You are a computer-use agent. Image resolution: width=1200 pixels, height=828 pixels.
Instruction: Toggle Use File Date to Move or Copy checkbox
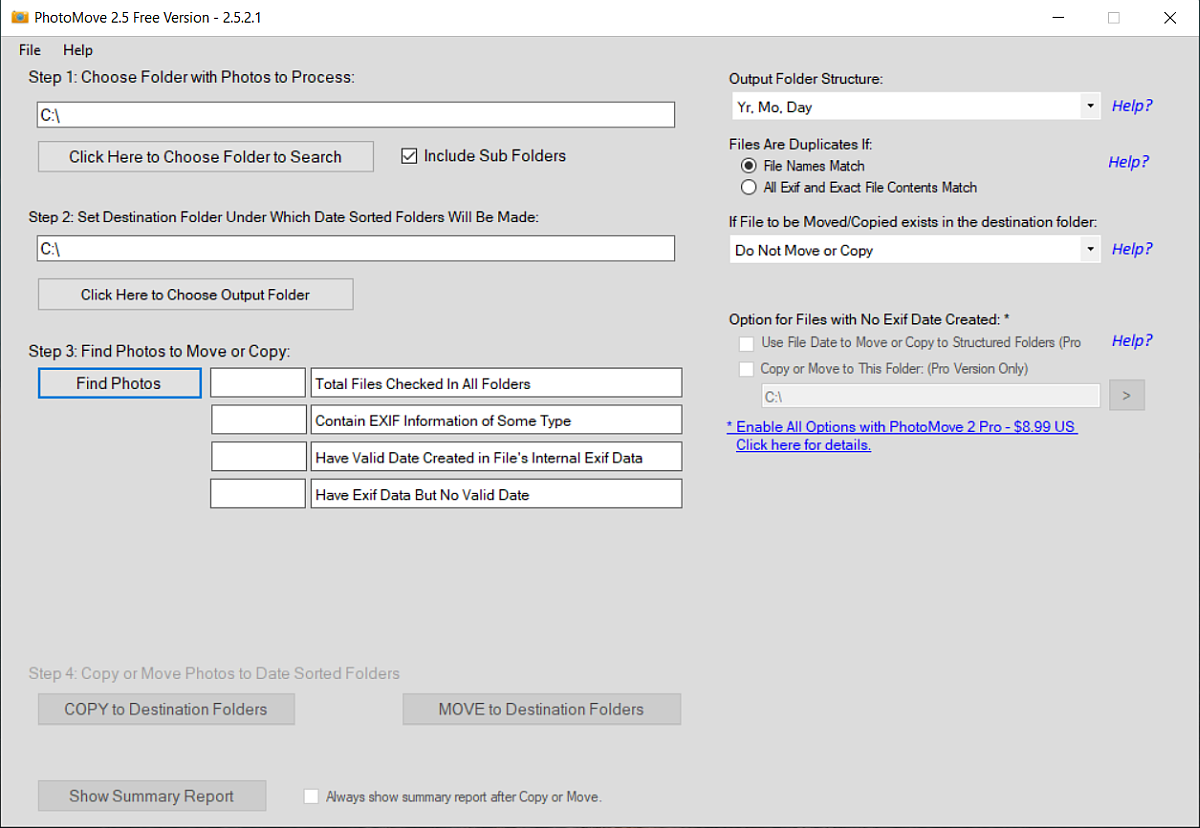click(x=746, y=343)
